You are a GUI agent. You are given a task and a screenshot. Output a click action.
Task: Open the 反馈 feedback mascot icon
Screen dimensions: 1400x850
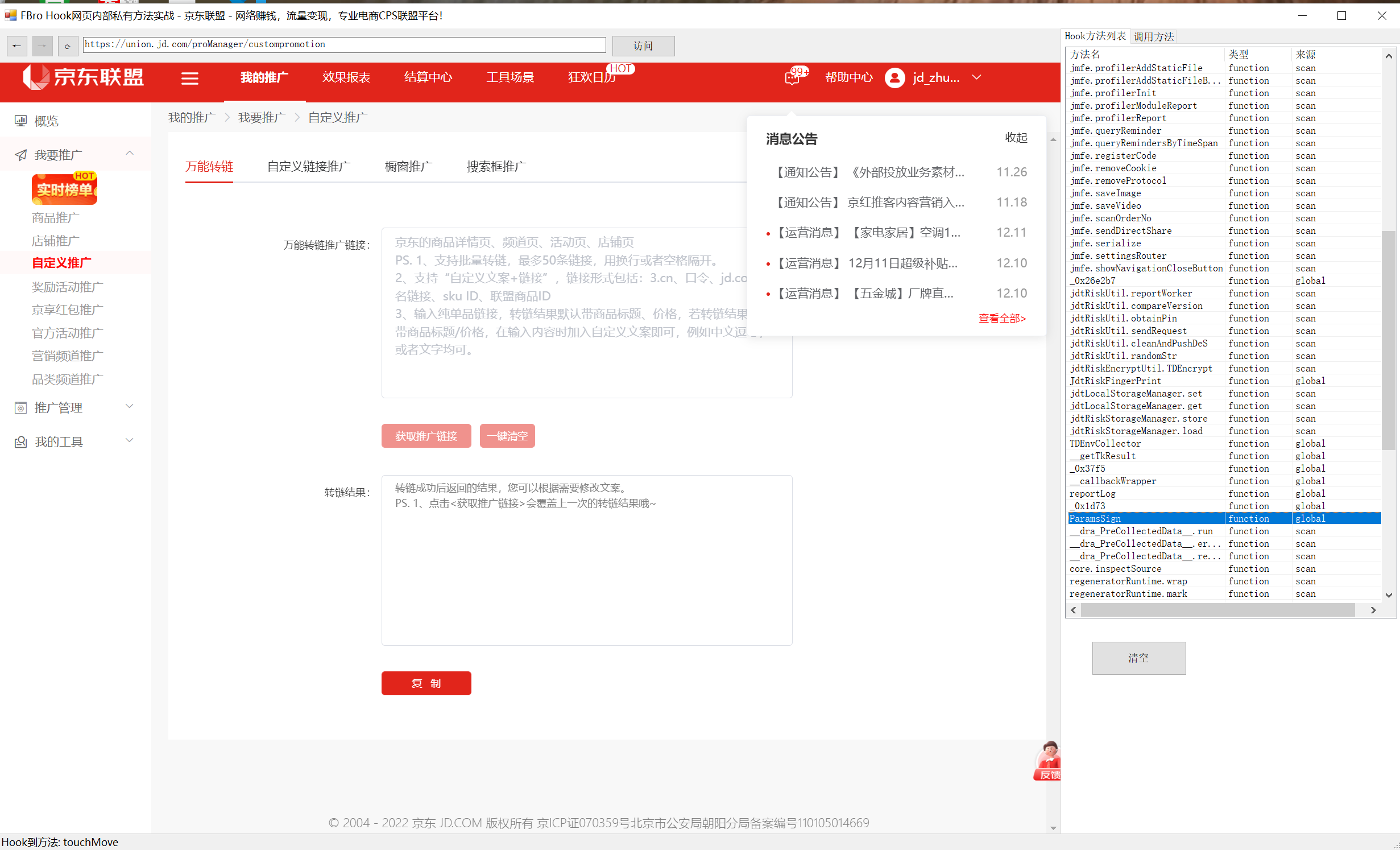[1048, 761]
